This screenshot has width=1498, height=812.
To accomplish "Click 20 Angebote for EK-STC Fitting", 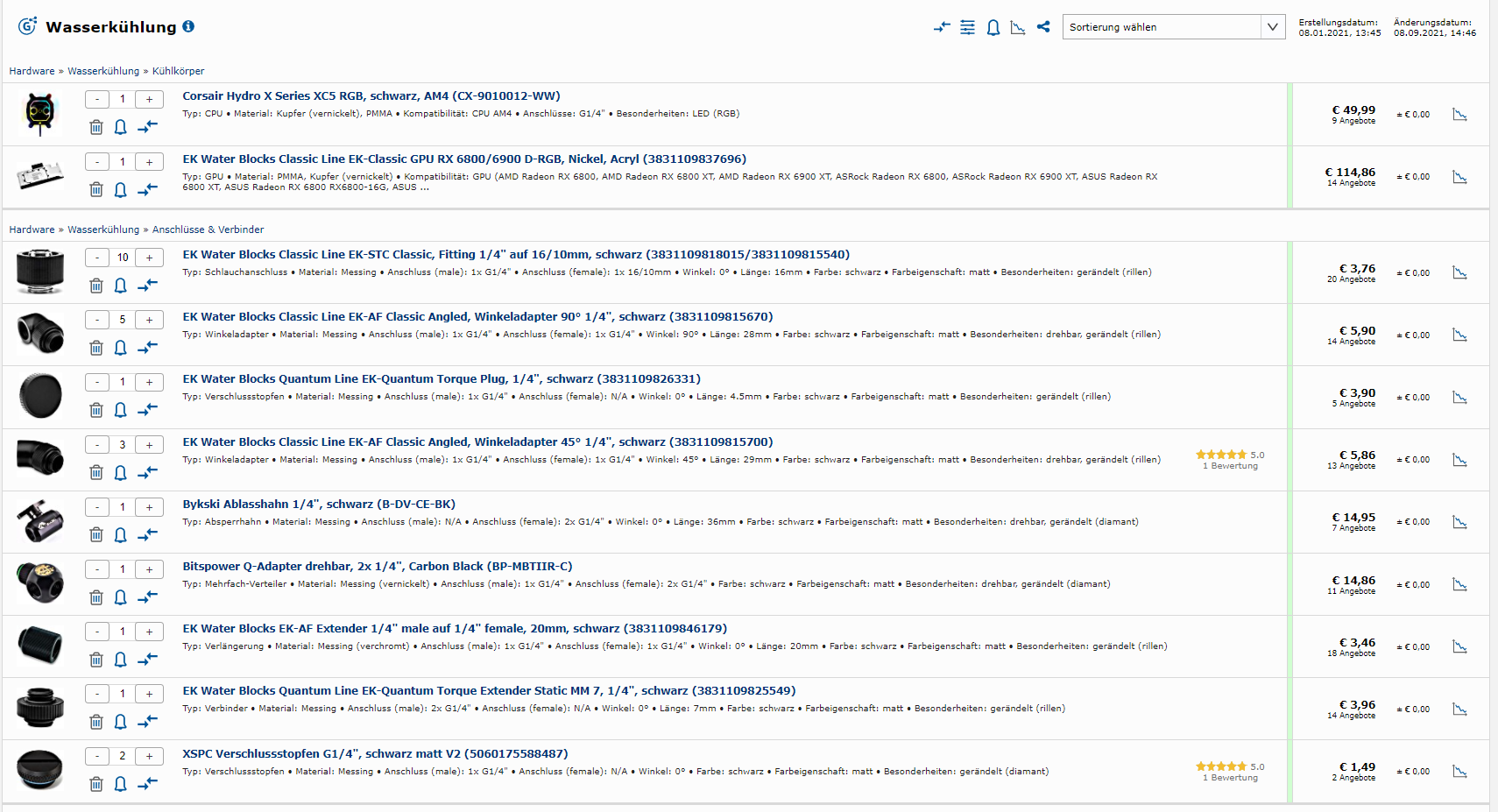I will point(1351,279).
